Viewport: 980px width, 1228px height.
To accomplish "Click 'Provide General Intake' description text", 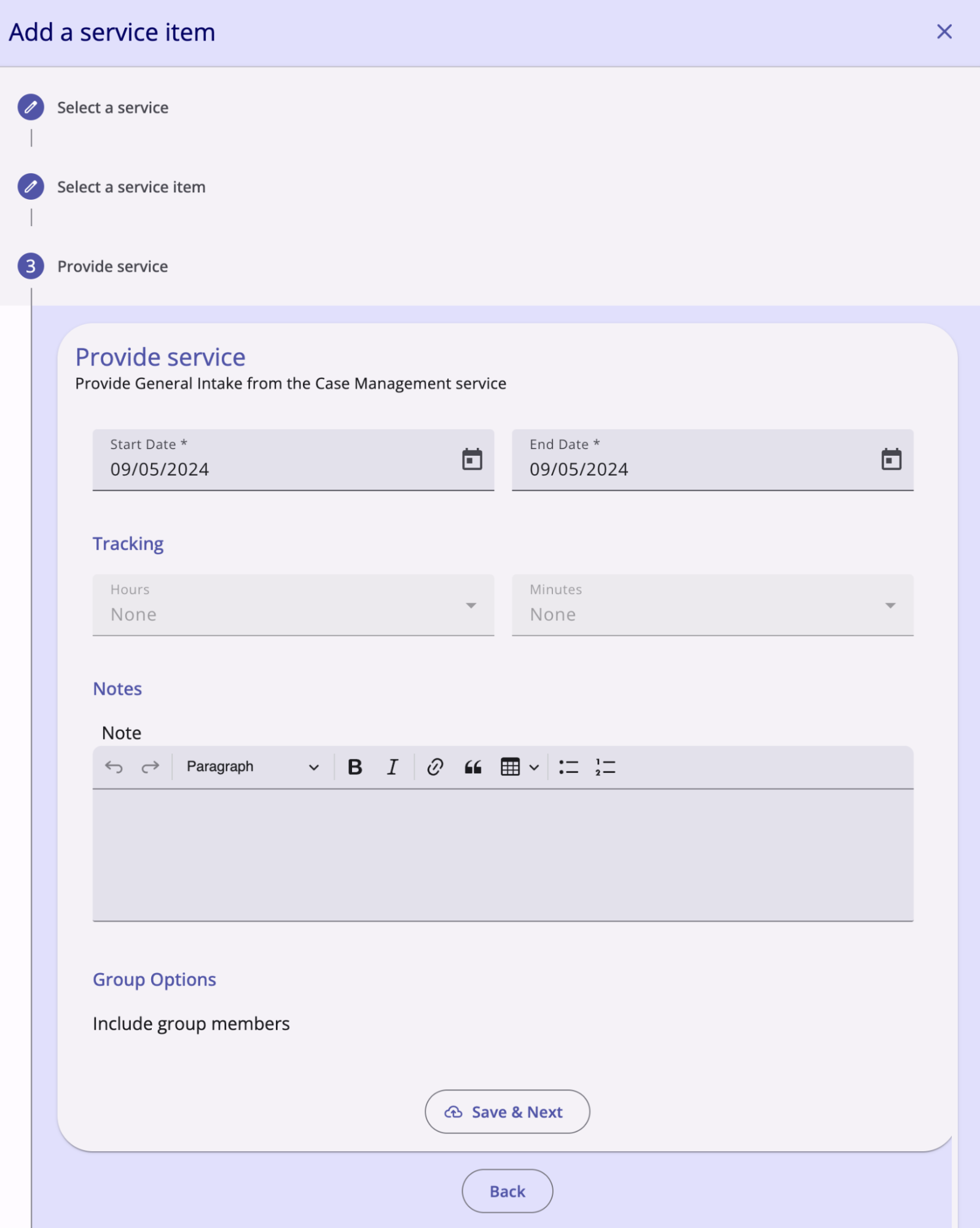I will click(291, 383).
